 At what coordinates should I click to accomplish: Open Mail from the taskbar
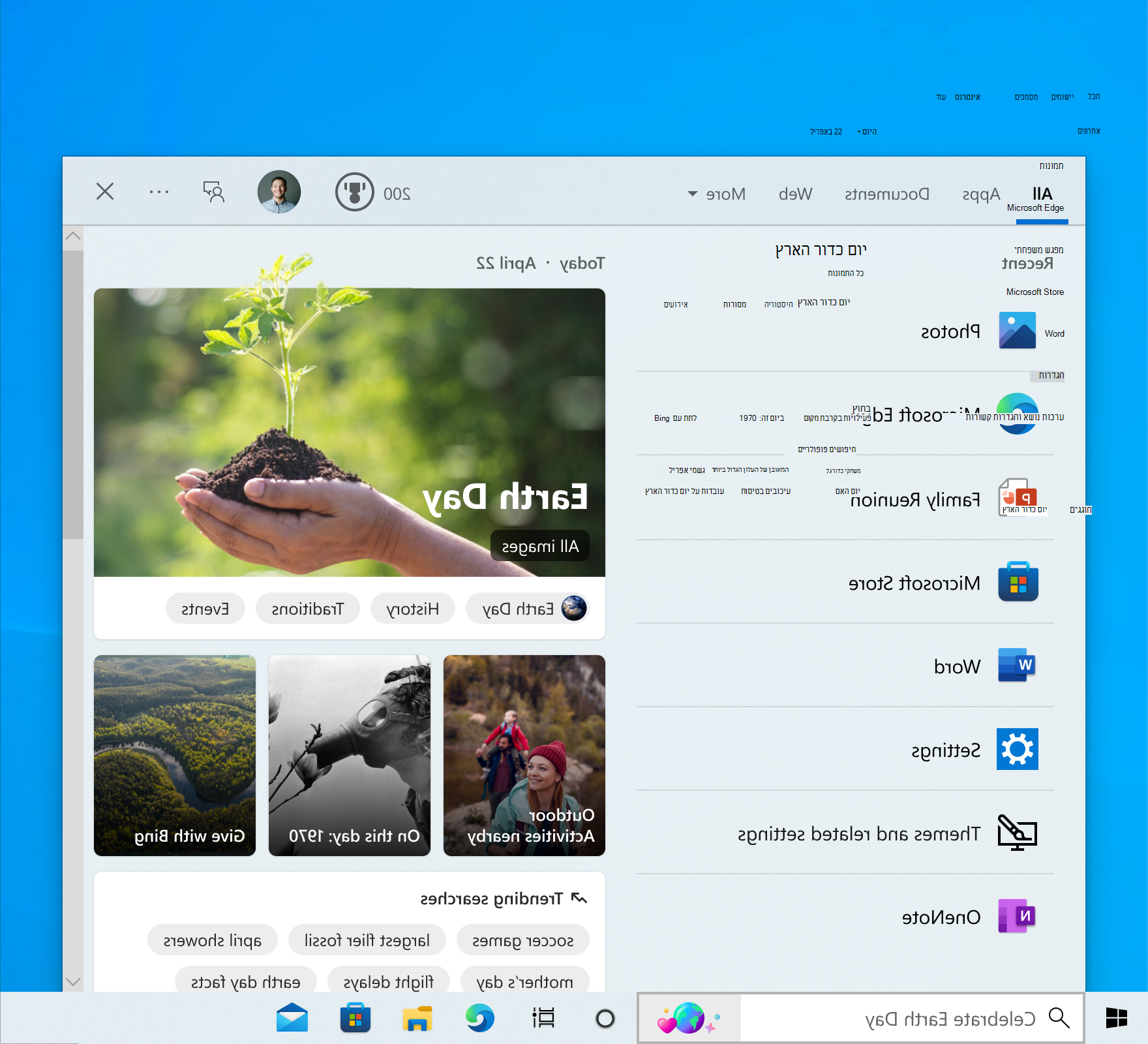click(292, 1018)
